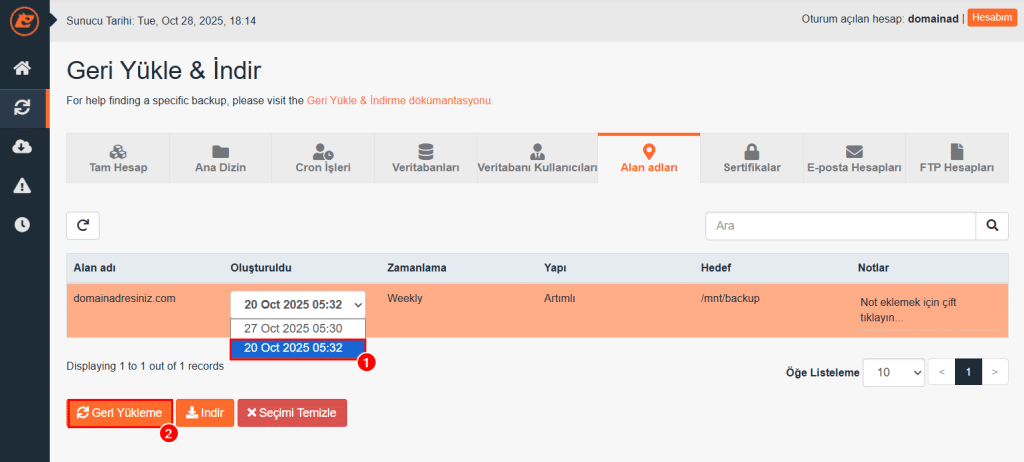Open the Alerts warning triangle icon
Screen dimensions: 1024x462
tap(22, 186)
